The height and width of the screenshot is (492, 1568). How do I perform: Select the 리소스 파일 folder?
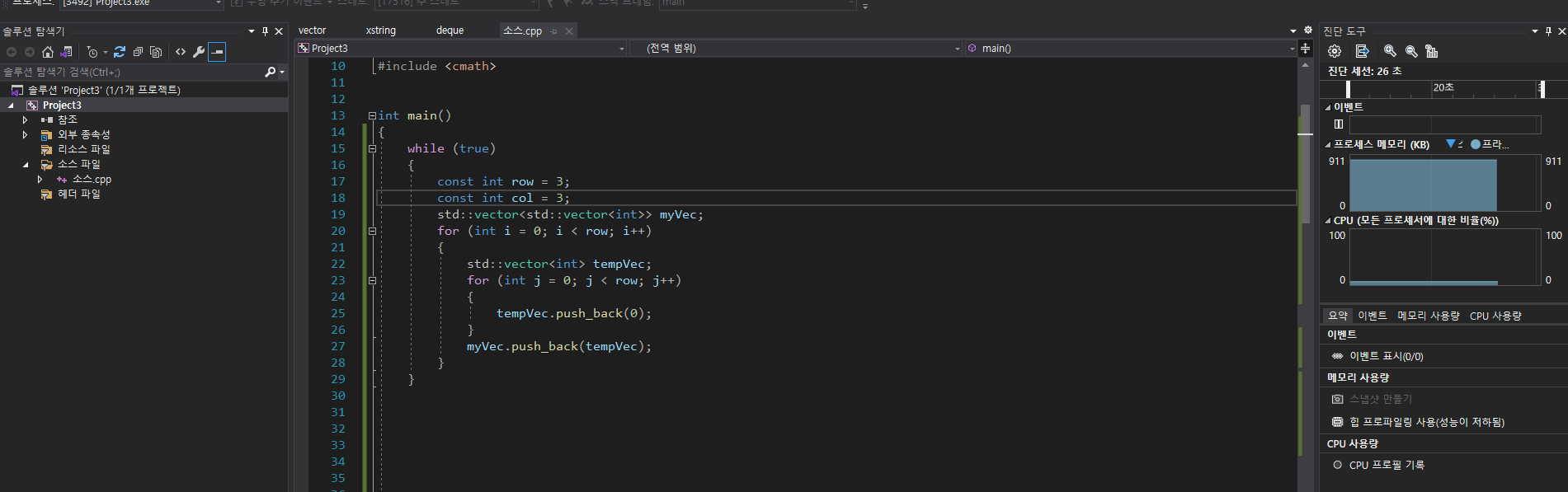point(83,149)
